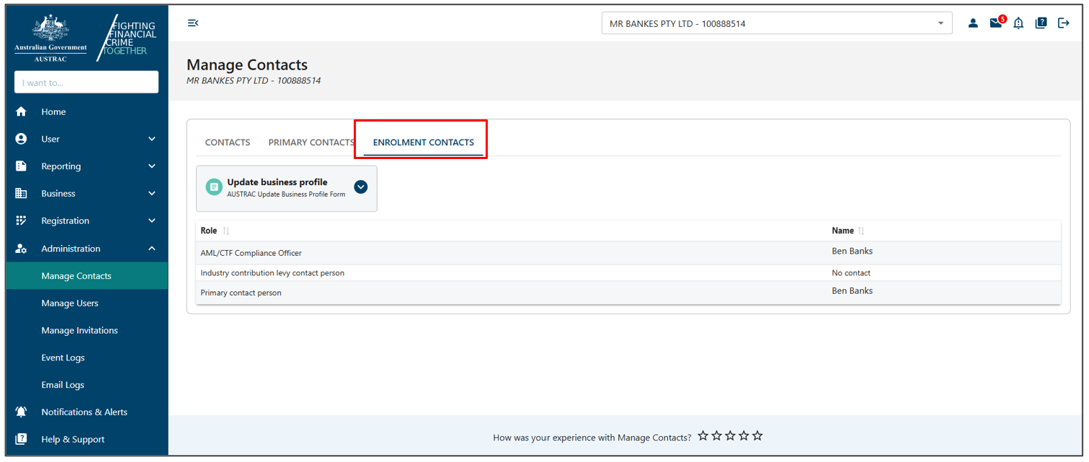The image size is (1089, 462).
Task: Rate the experience with the fourth star
Action: click(744, 436)
